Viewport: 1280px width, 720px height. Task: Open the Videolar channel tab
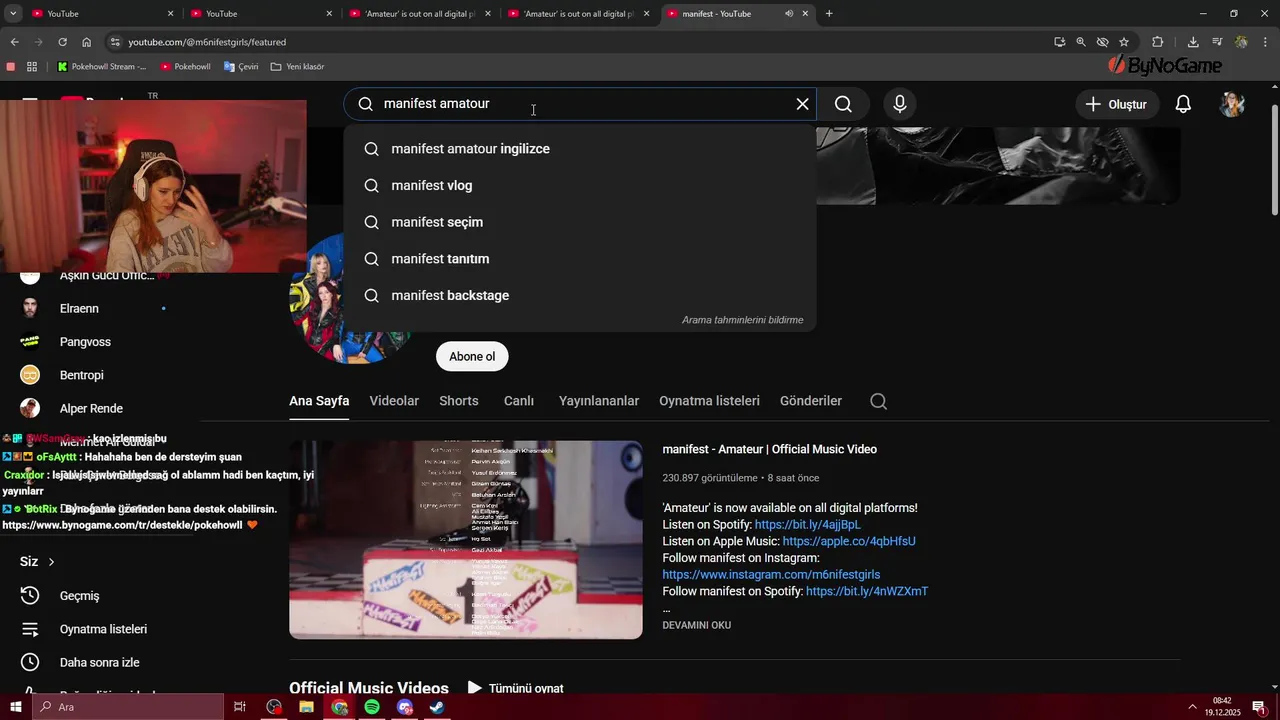click(x=394, y=401)
